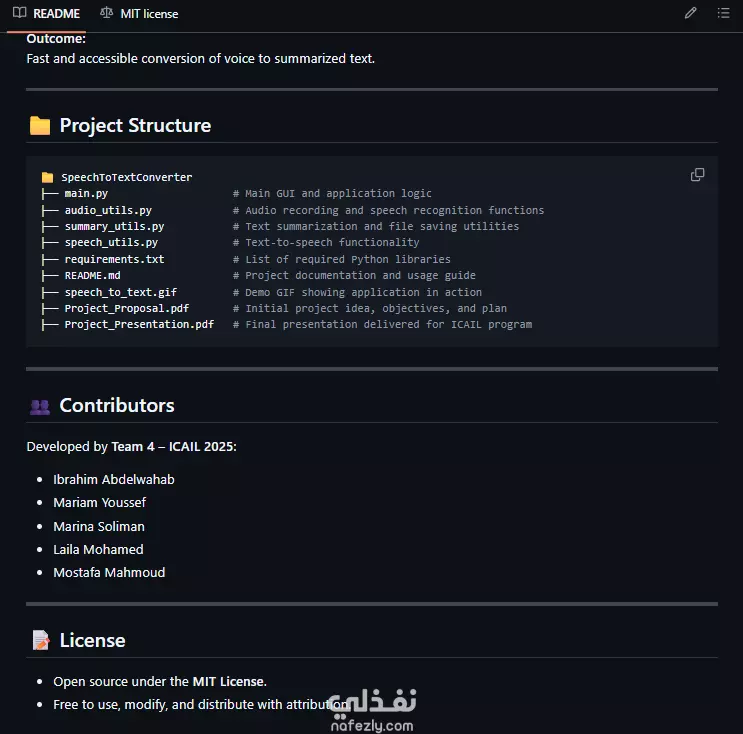Click the License section heading
The image size is (743, 734).
tap(92, 640)
